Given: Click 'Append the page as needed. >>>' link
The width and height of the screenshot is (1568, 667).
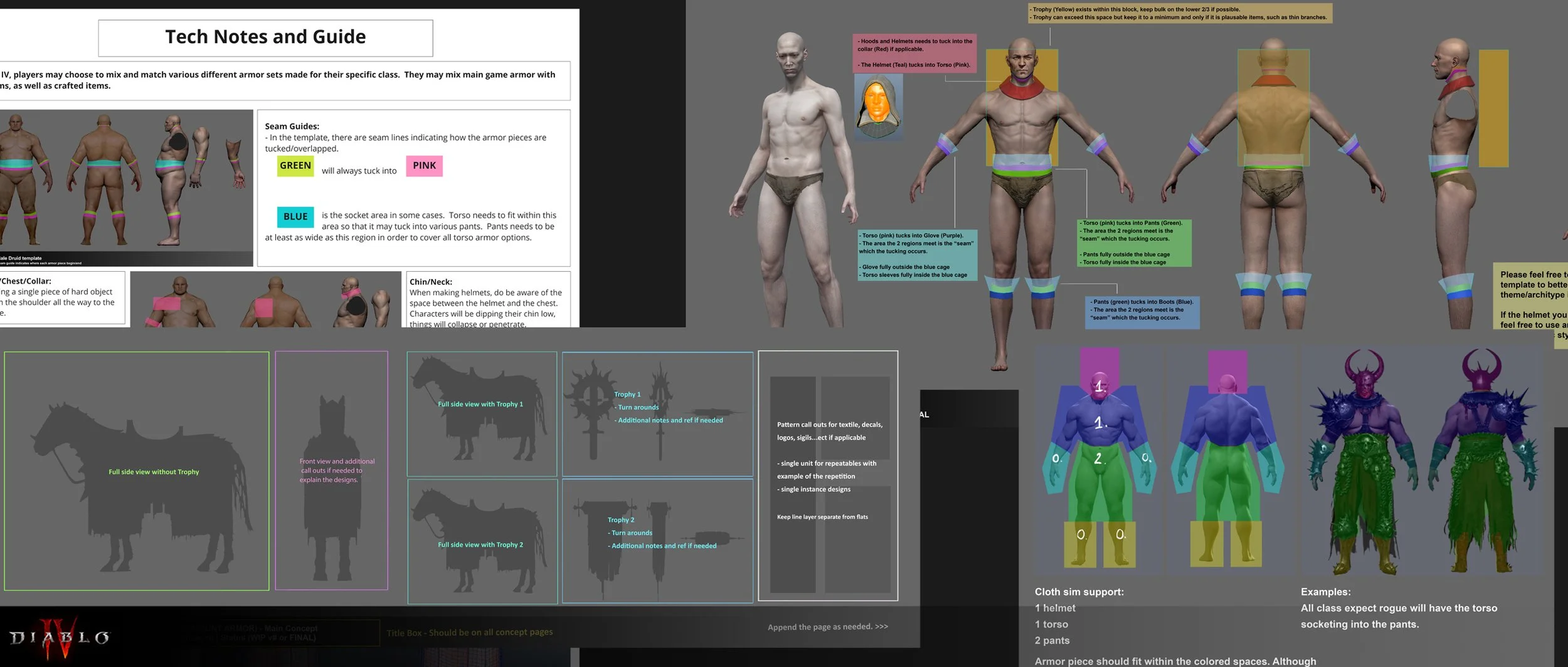Looking at the screenshot, I should click(828, 627).
